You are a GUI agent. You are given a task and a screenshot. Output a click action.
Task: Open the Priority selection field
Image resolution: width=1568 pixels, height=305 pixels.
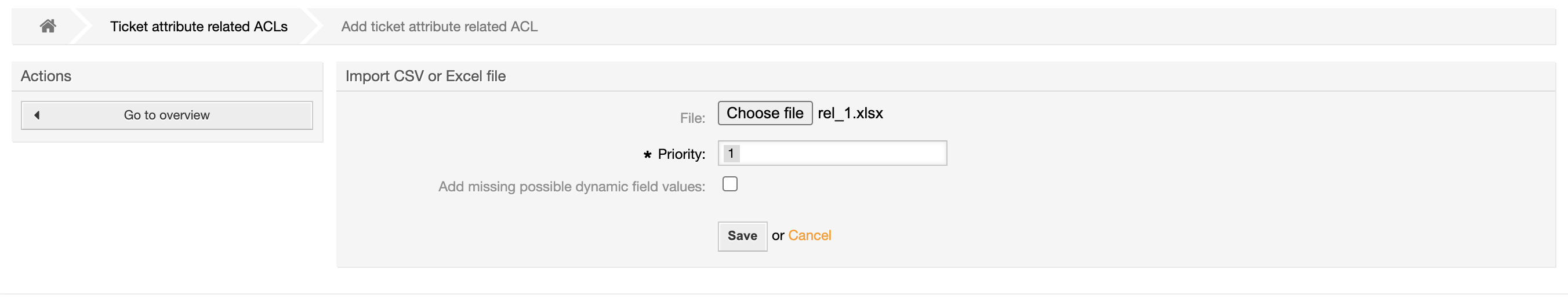tap(840, 154)
